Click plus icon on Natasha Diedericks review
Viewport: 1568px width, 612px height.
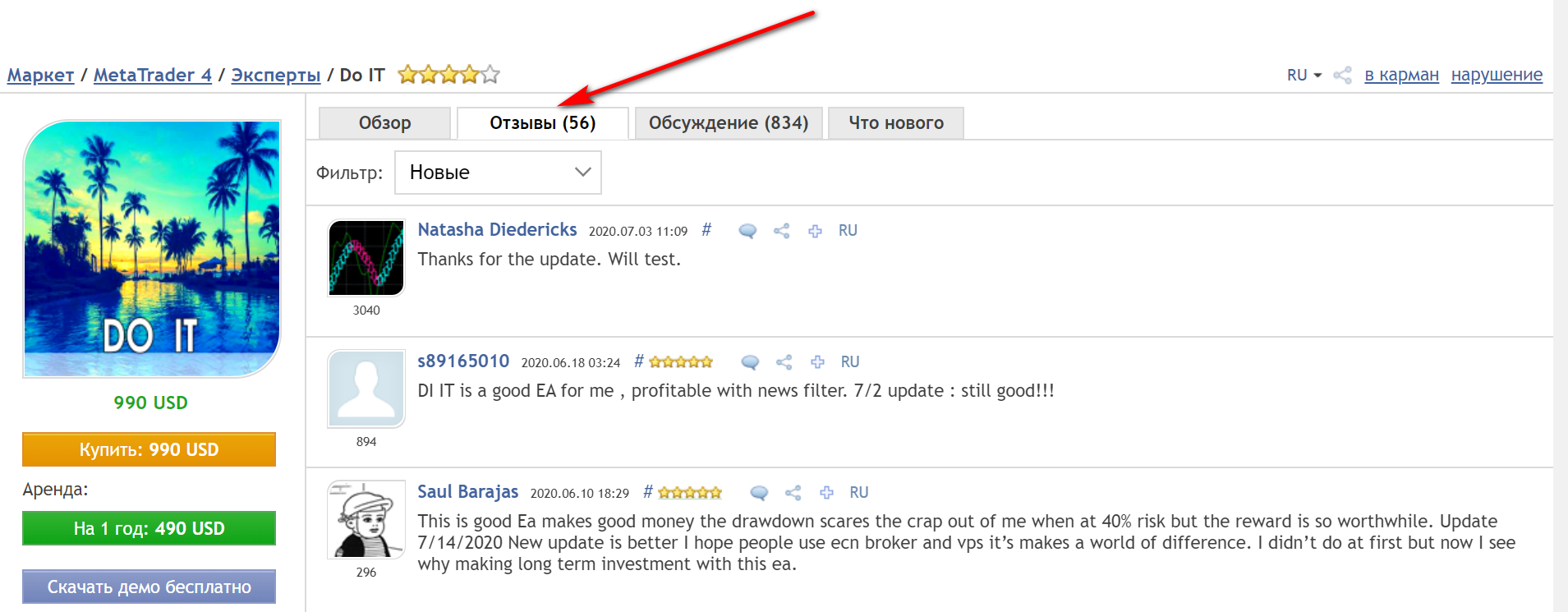[x=815, y=231]
